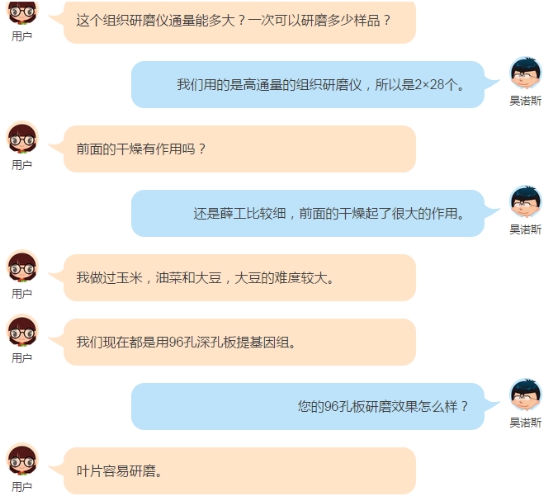Viewport: 554px width, 497px height.
Task: Select the bubble asking 前面的干燥有作用吗
Action: 240,149
